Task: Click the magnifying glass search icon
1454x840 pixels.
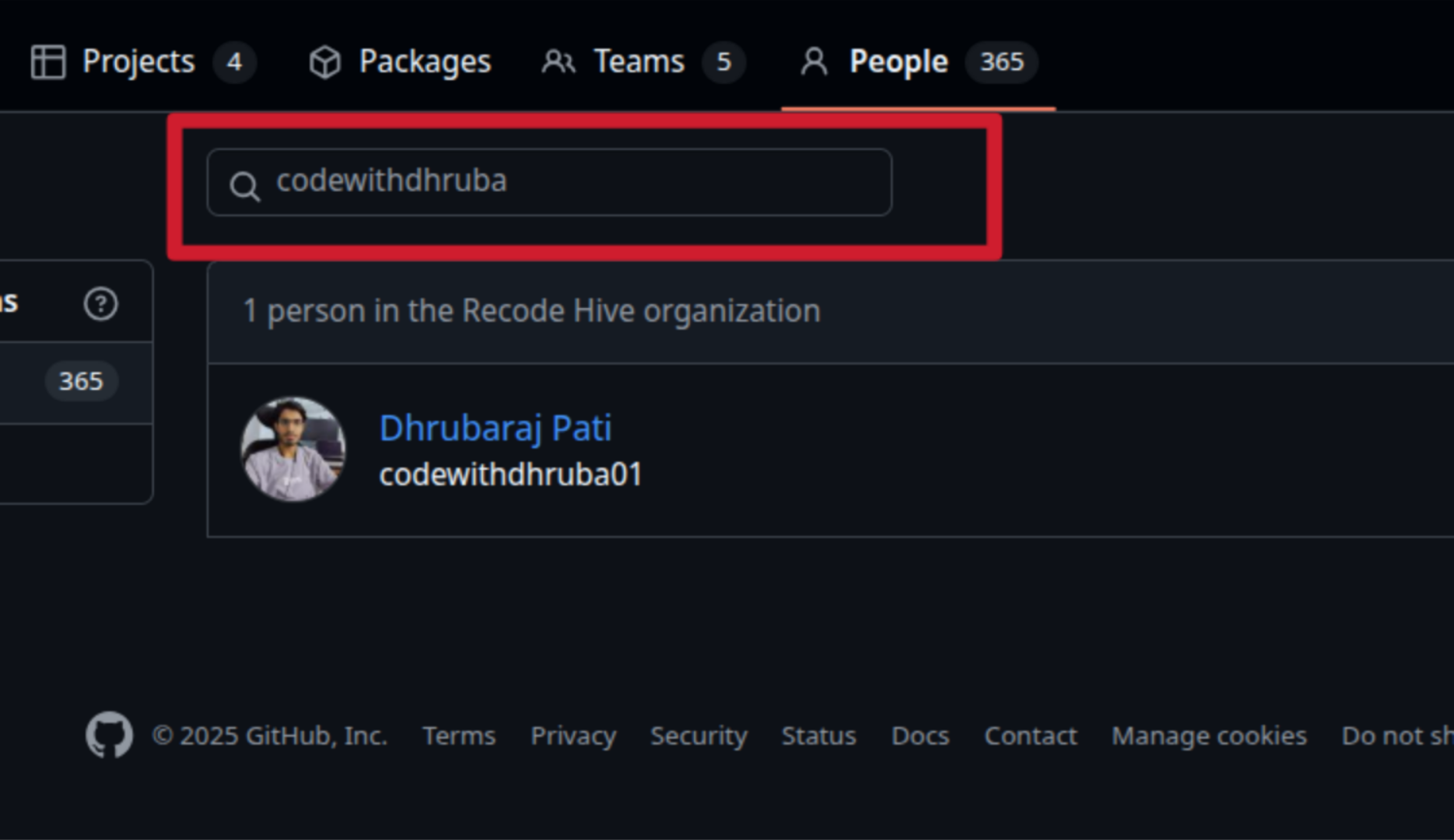Action: click(244, 186)
